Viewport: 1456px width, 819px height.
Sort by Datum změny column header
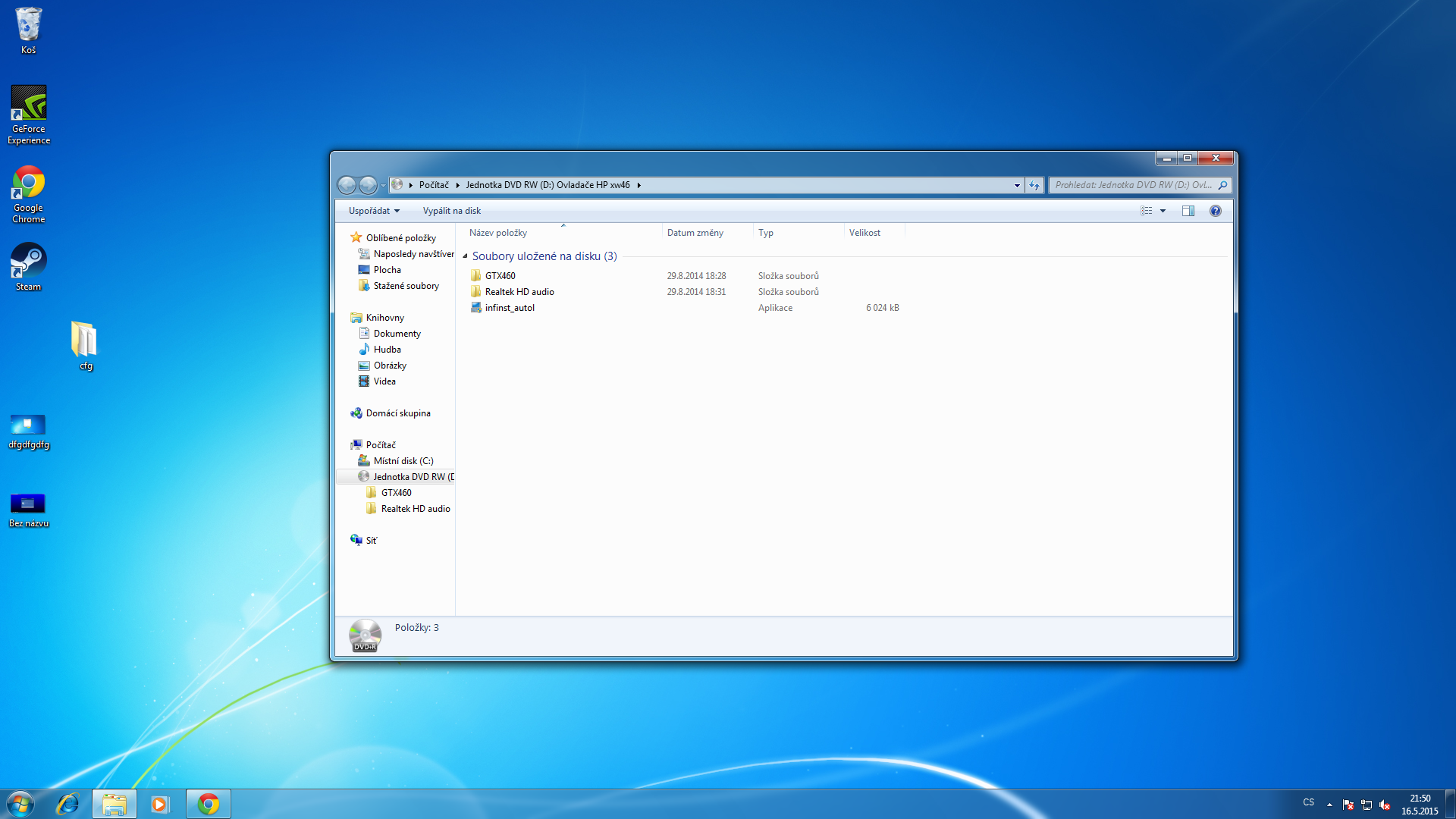(695, 233)
